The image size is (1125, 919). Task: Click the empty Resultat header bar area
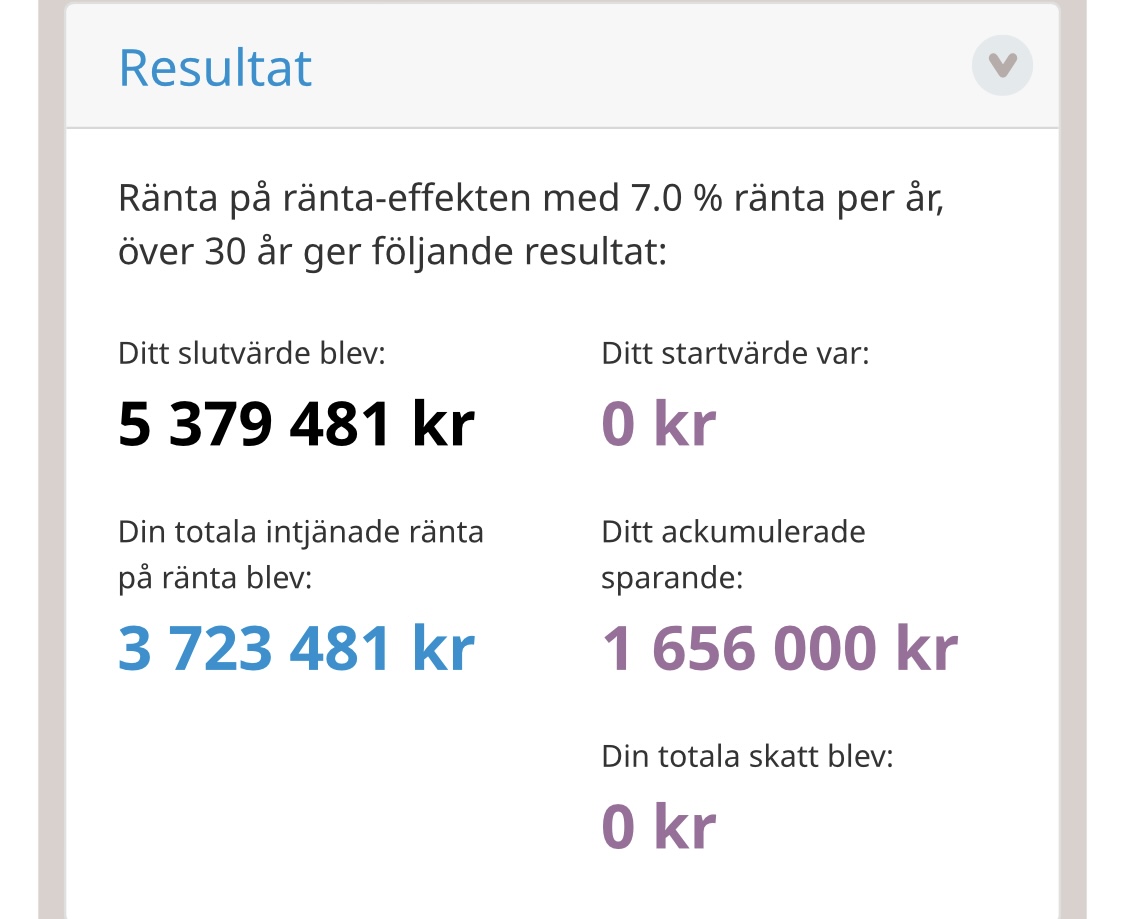(640, 67)
